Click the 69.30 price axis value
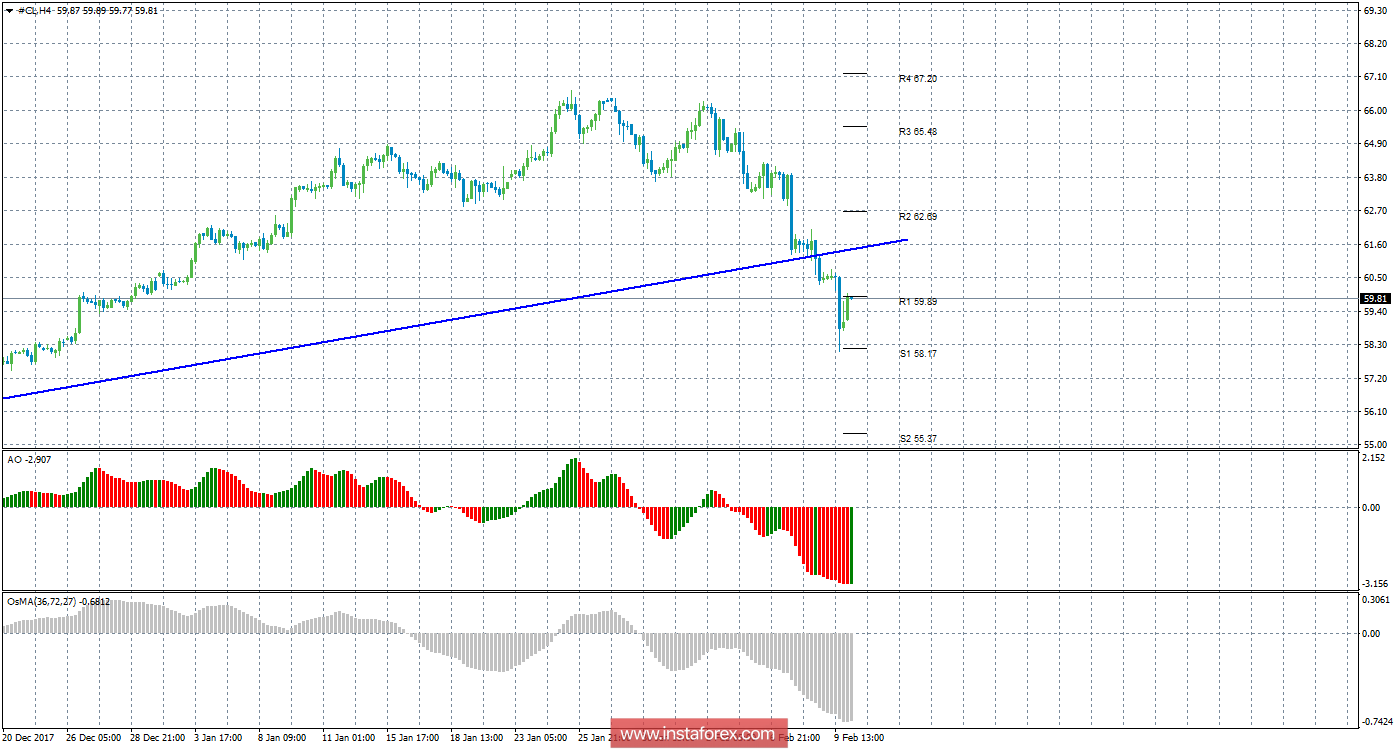 1375,10
